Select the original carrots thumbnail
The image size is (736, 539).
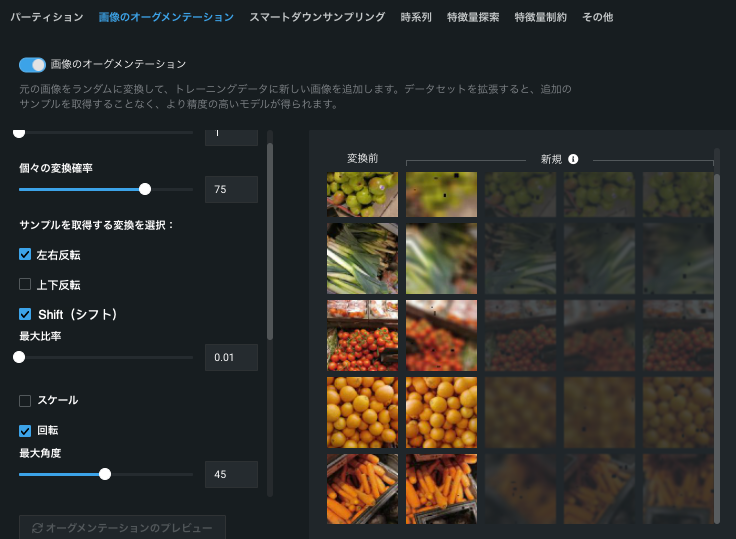pyautogui.click(x=362, y=489)
